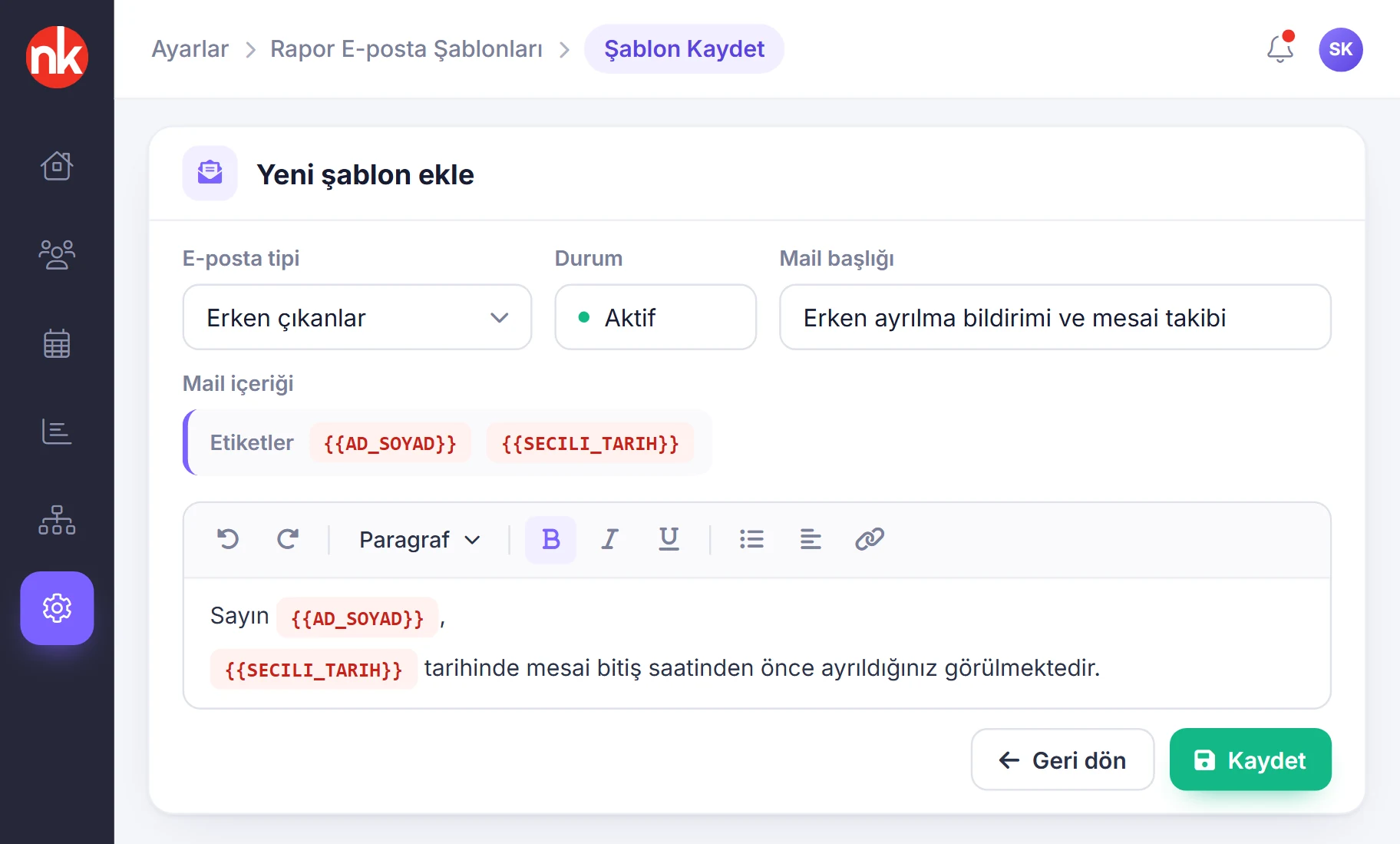Click the nk logo in the sidebar
The height and width of the screenshot is (844, 1400).
57,57
